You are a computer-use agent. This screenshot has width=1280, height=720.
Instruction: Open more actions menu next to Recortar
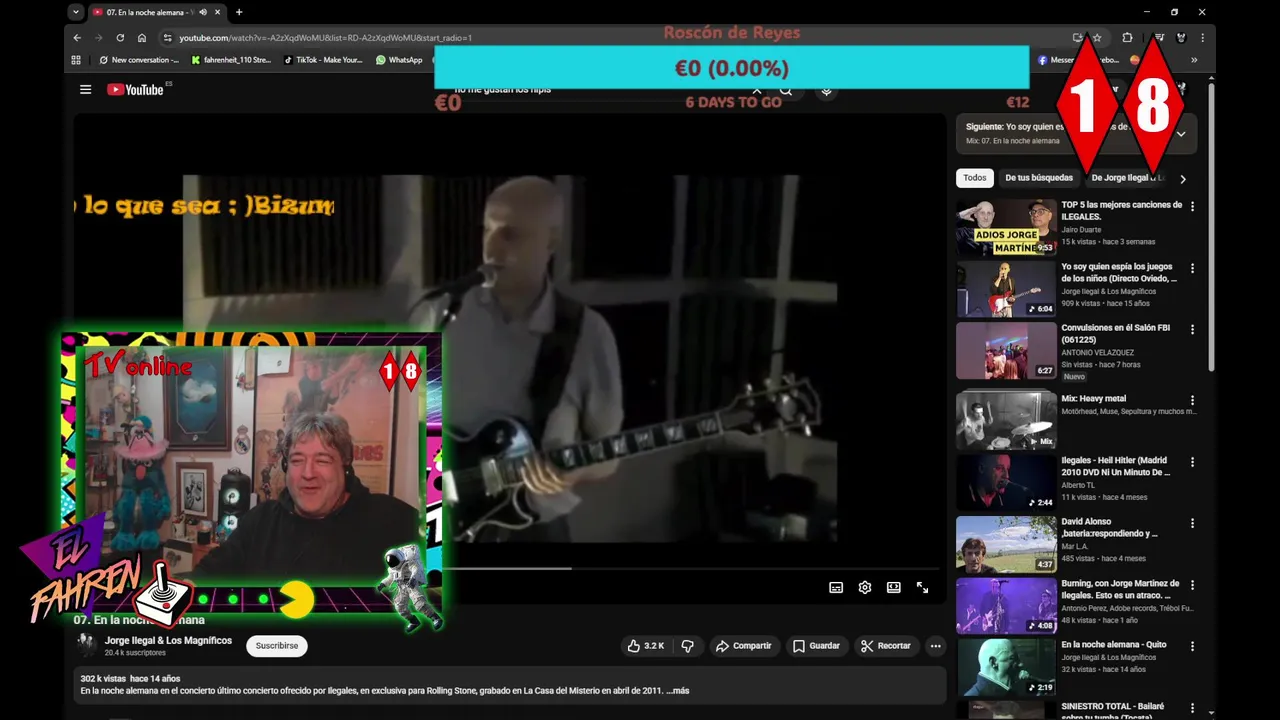pos(935,646)
